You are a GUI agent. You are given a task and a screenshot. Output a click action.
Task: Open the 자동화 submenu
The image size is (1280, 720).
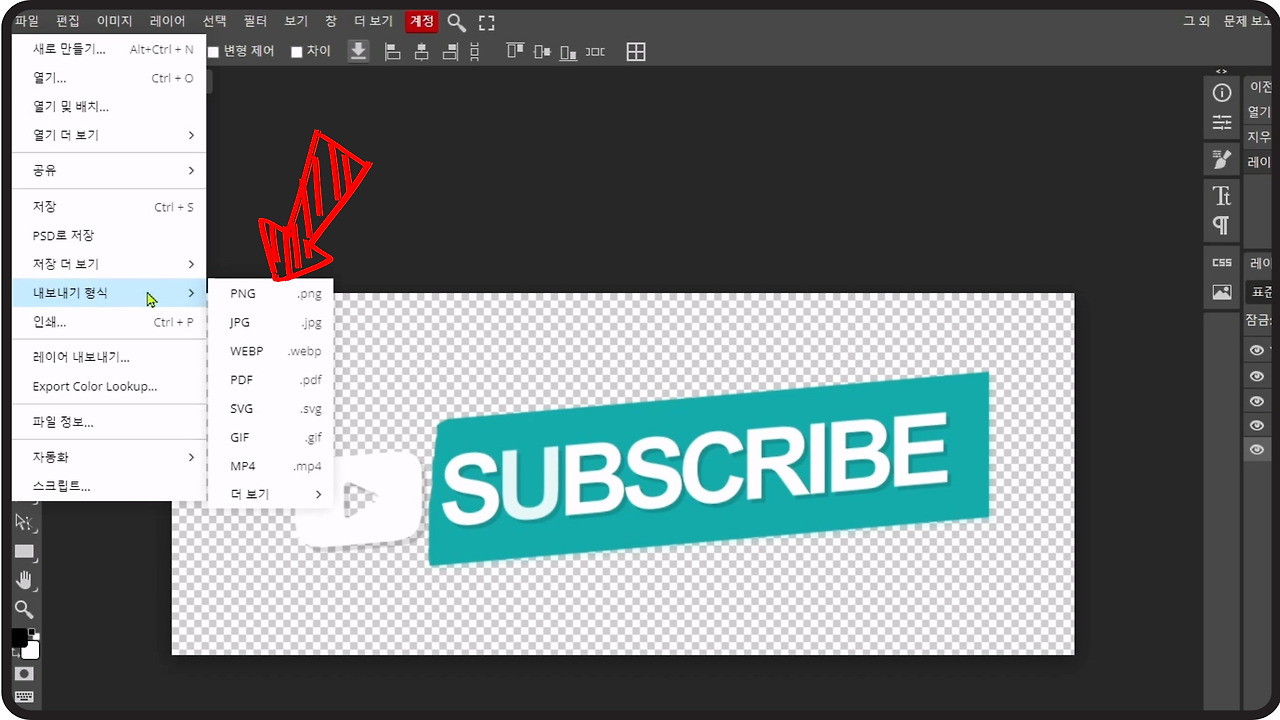112,457
